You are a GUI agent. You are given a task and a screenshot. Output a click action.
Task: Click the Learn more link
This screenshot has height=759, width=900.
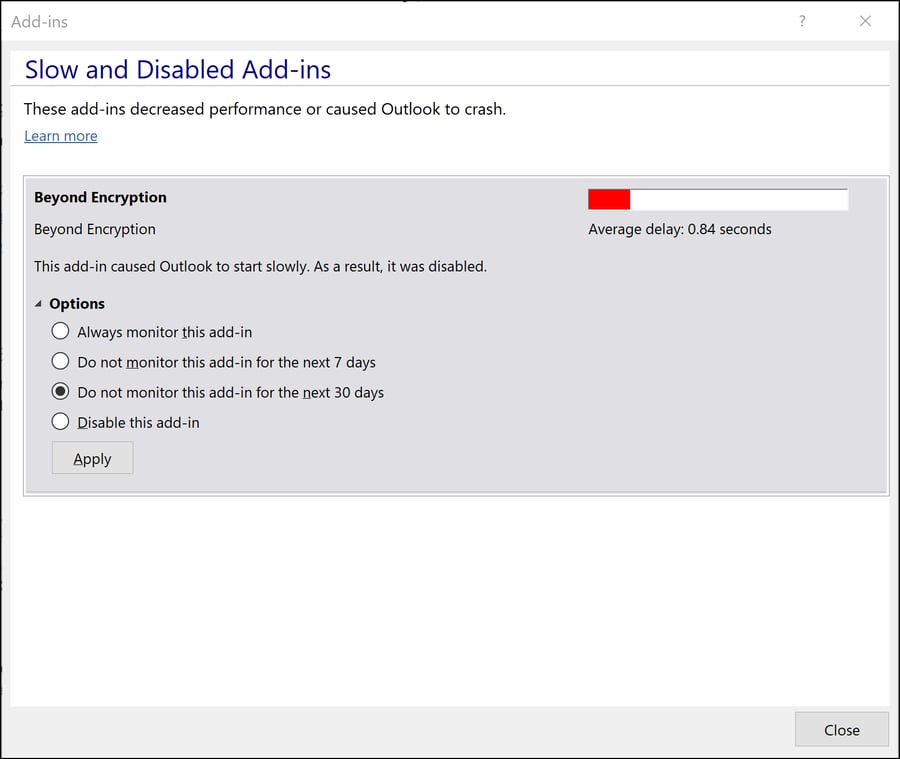(x=60, y=136)
